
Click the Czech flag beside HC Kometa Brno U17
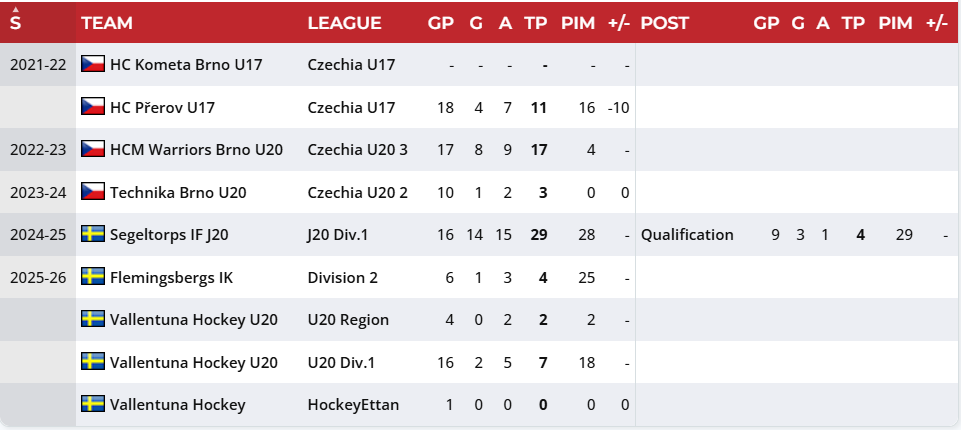pos(93,64)
